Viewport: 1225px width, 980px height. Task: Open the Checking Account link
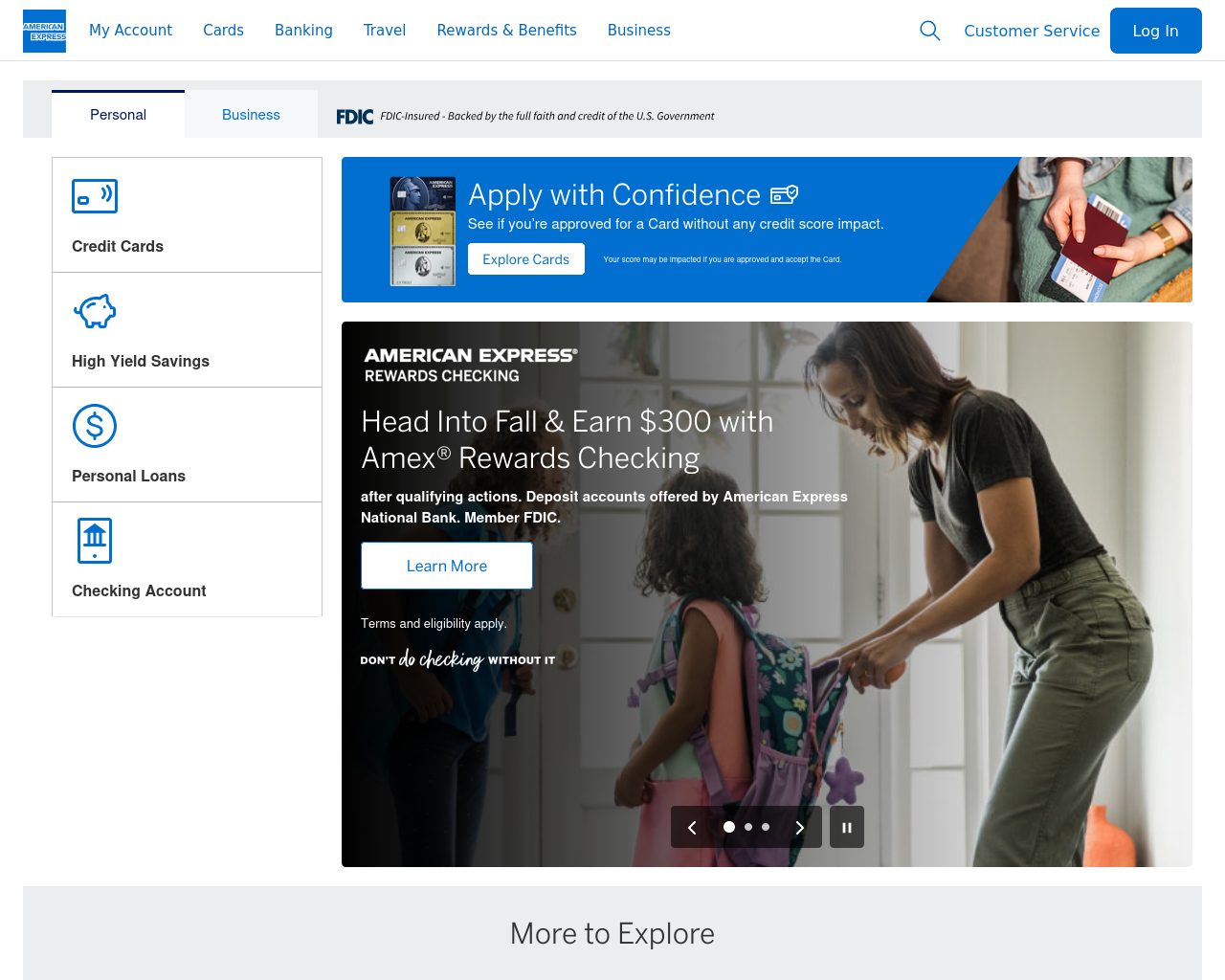pyautogui.click(x=139, y=590)
